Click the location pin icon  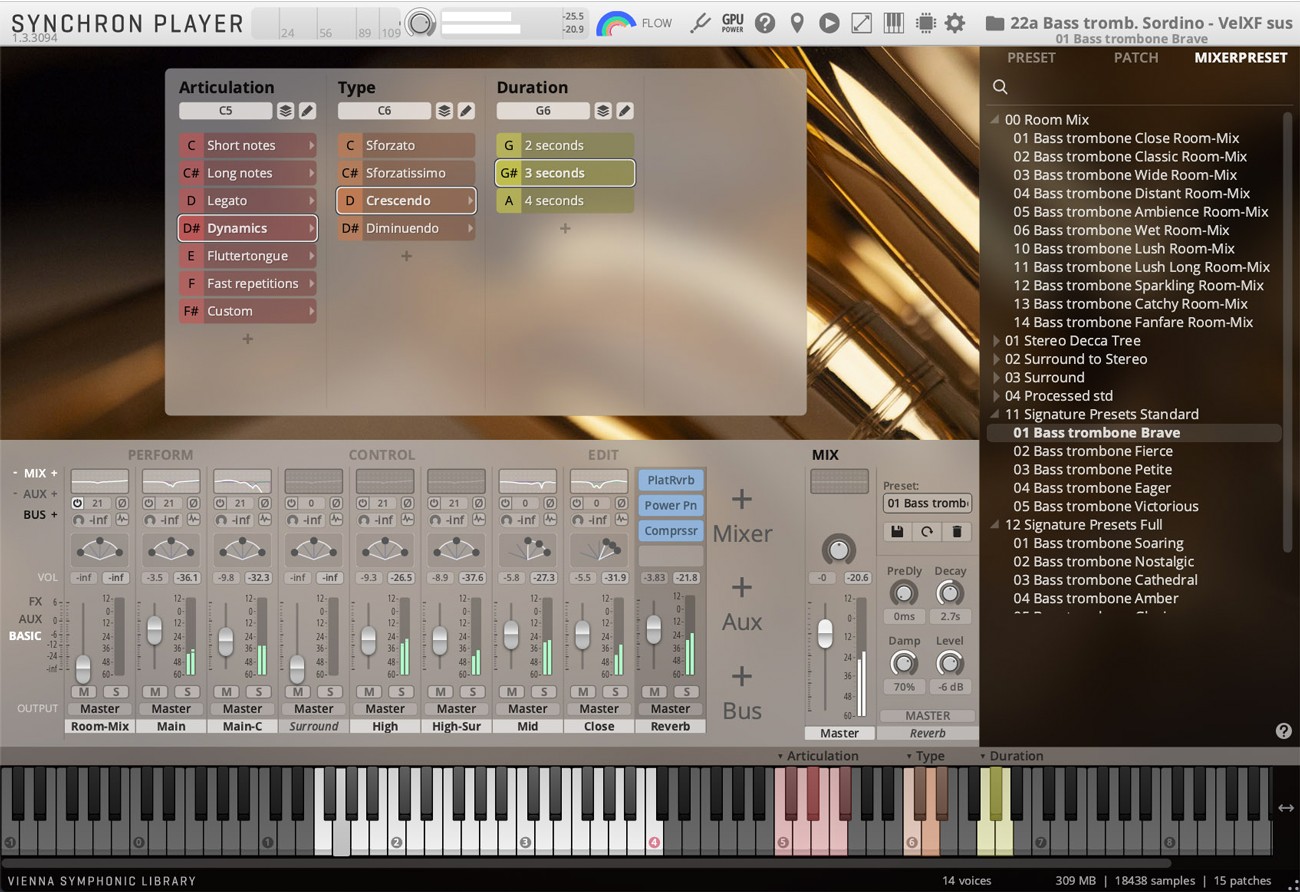(x=797, y=22)
